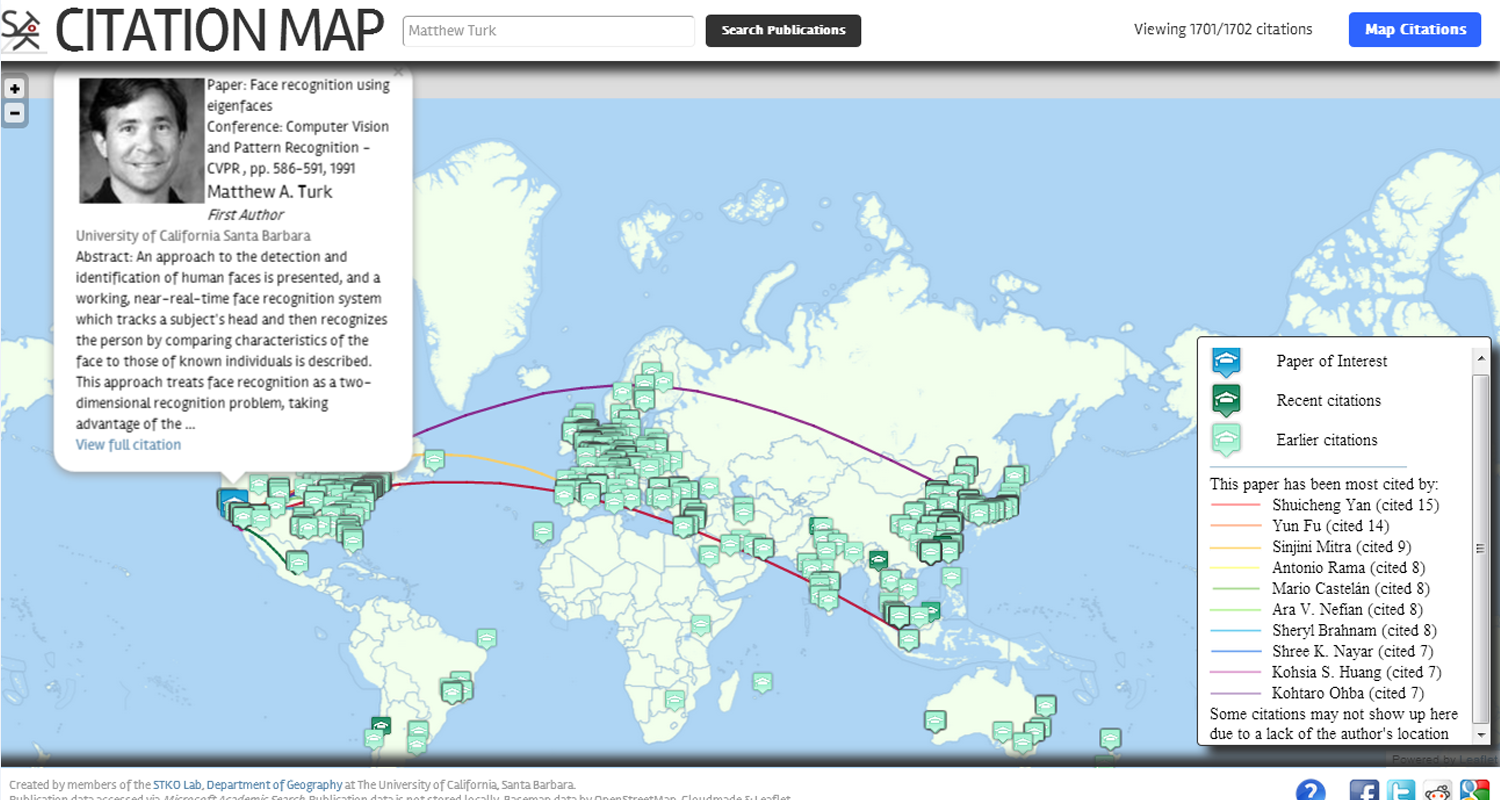The width and height of the screenshot is (1500, 800).
Task: Click the citation marker in Australia's interior
Action: pyautogui.click(x=935, y=720)
